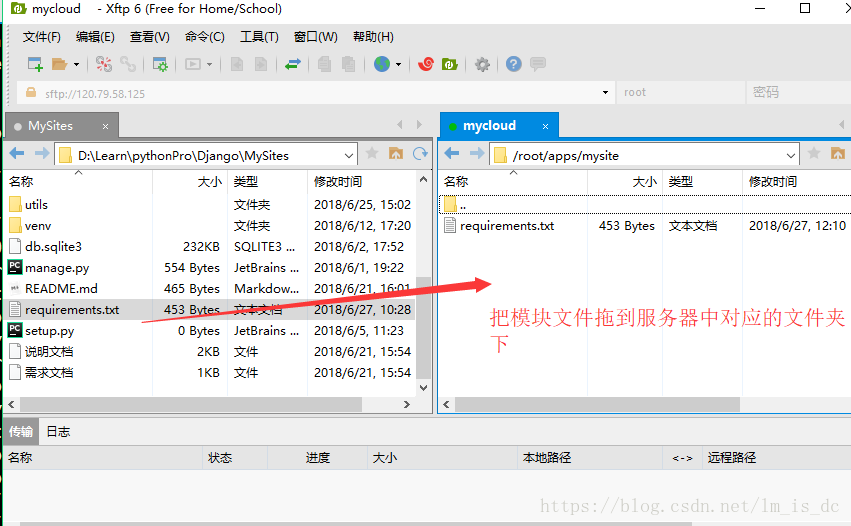Select 需求文档 file in local pane
This screenshot has height=526, width=851.
pyautogui.click(x=49, y=373)
